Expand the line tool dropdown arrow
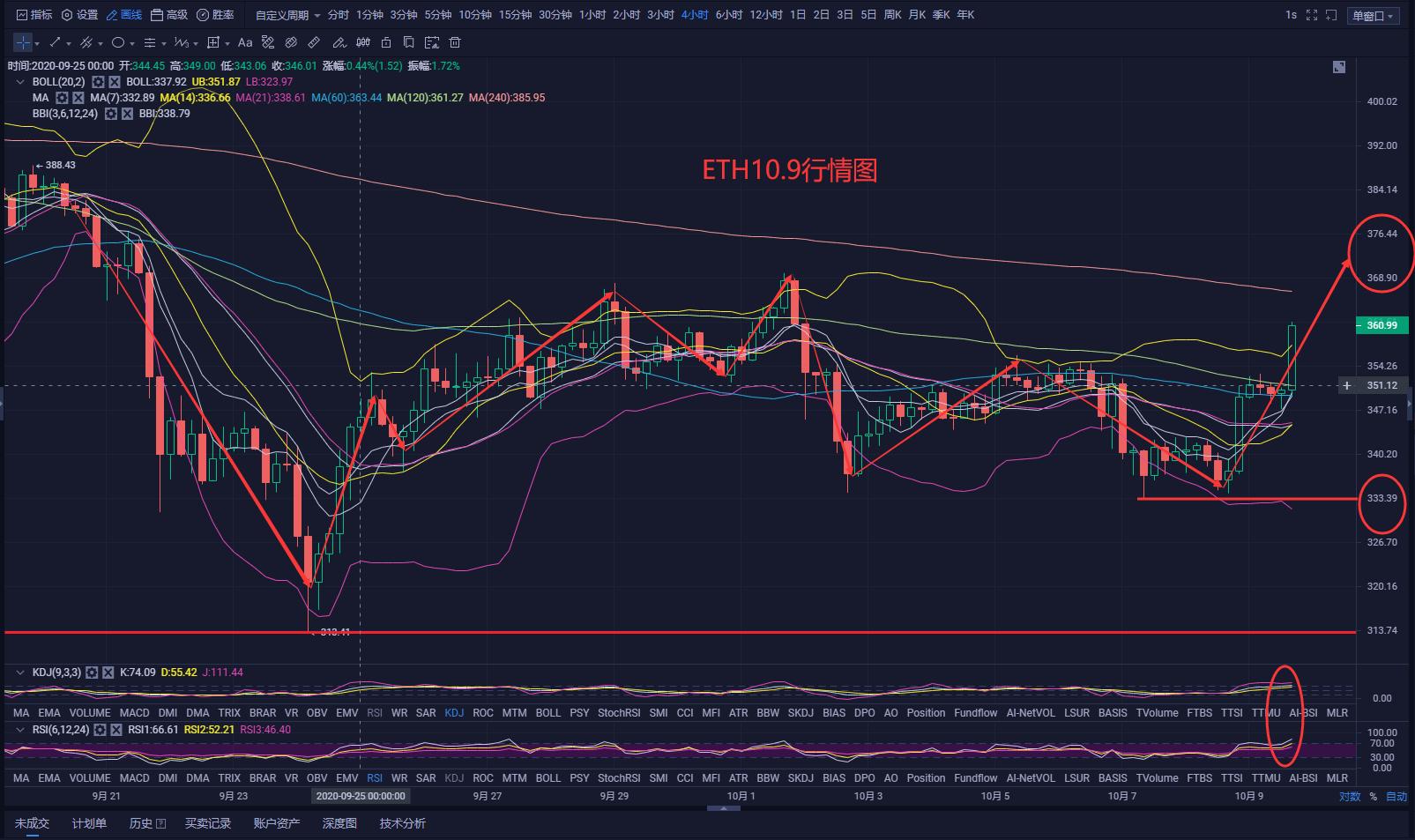The height and width of the screenshot is (840, 1415). click(x=69, y=43)
